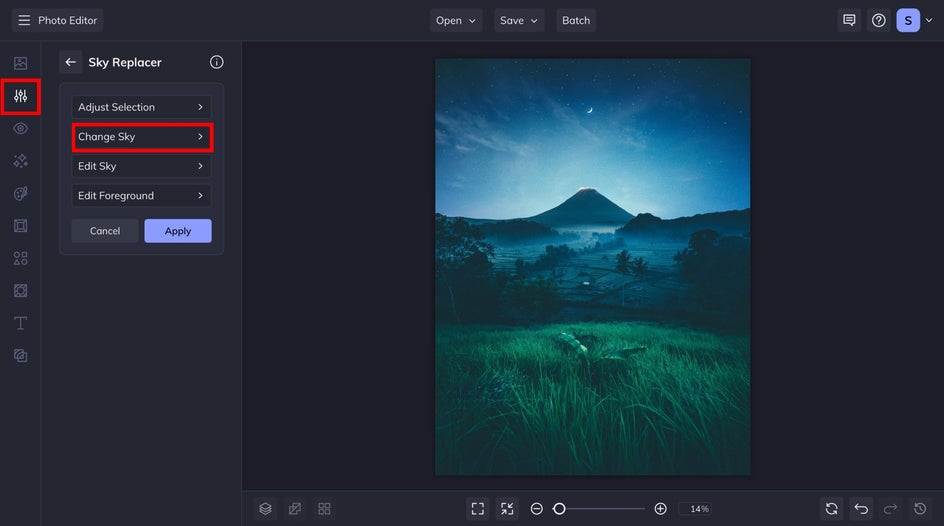This screenshot has width=944, height=526.
Task: Click the zoom slider handle
Action: [559, 509]
